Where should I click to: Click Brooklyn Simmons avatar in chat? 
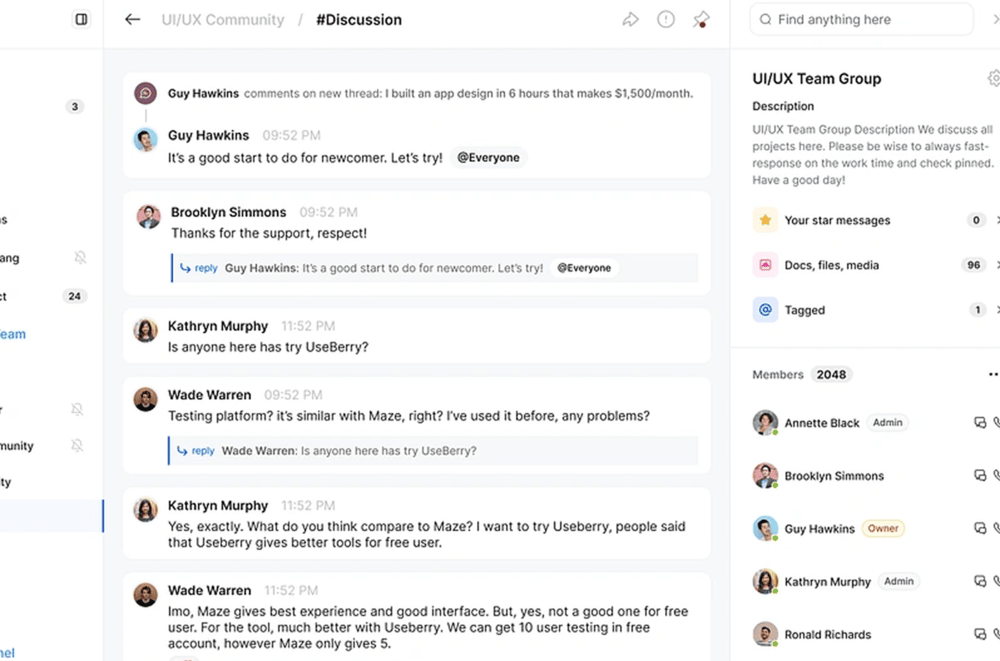pos(149,217)
